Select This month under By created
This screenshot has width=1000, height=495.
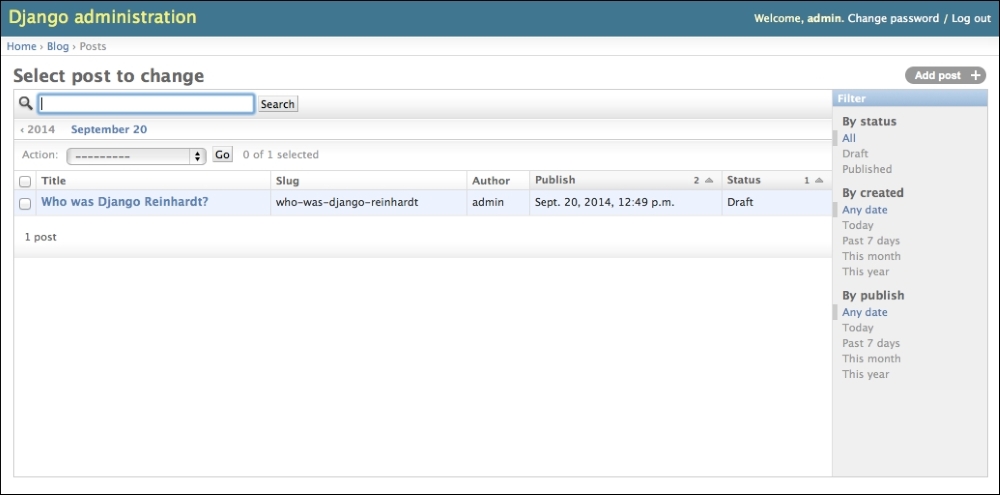click(871, 256)
